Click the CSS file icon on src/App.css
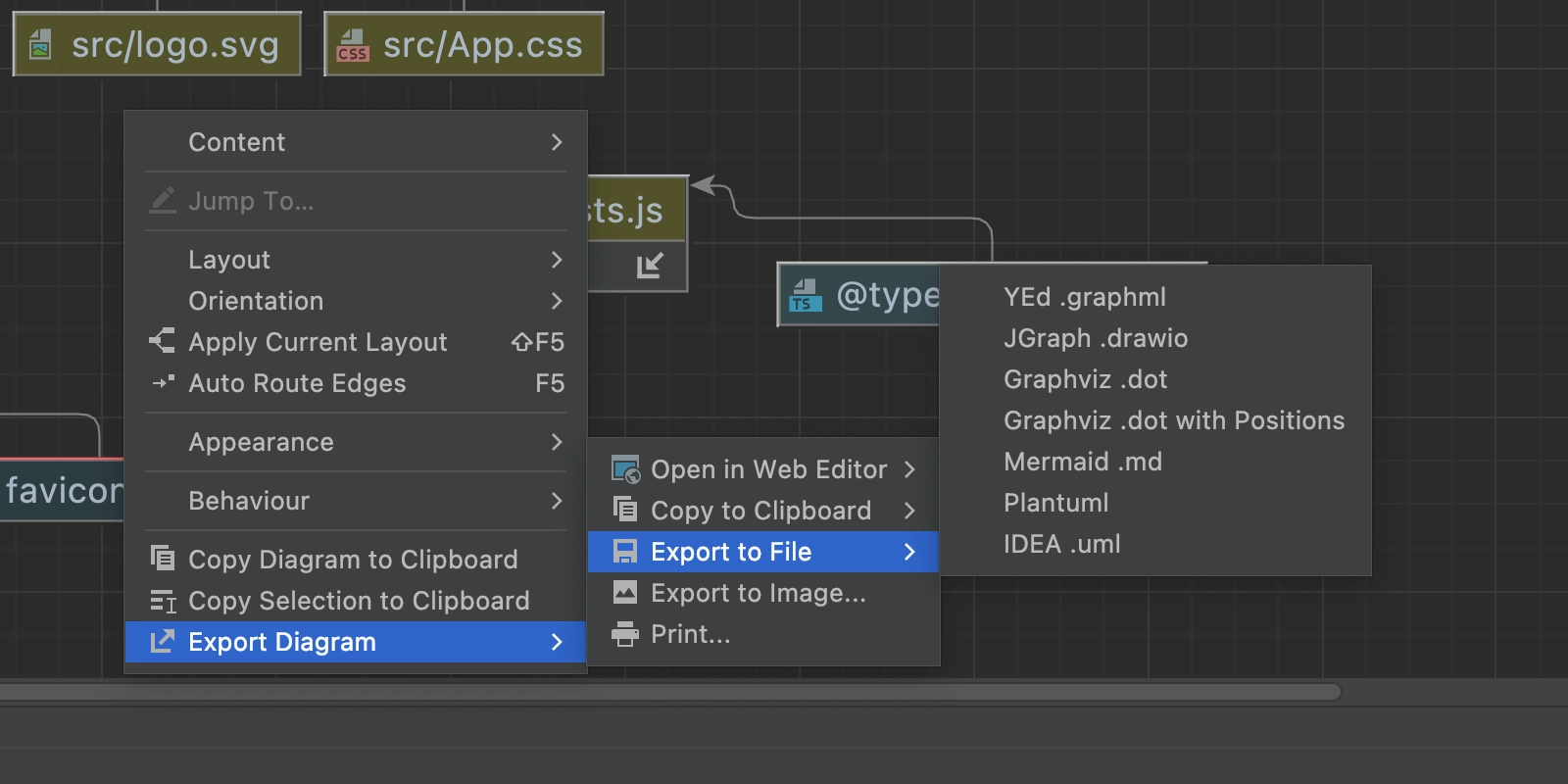The width and height of the screenshot is (1568, 784). (x=352, y=45)
